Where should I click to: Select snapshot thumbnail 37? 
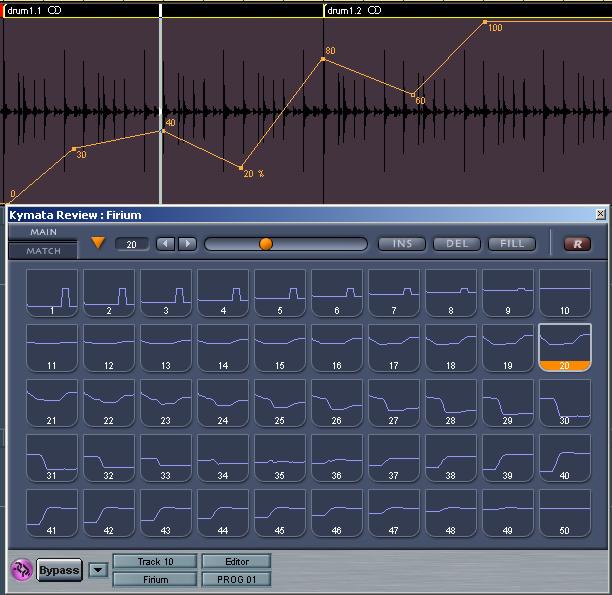(394, 458)
